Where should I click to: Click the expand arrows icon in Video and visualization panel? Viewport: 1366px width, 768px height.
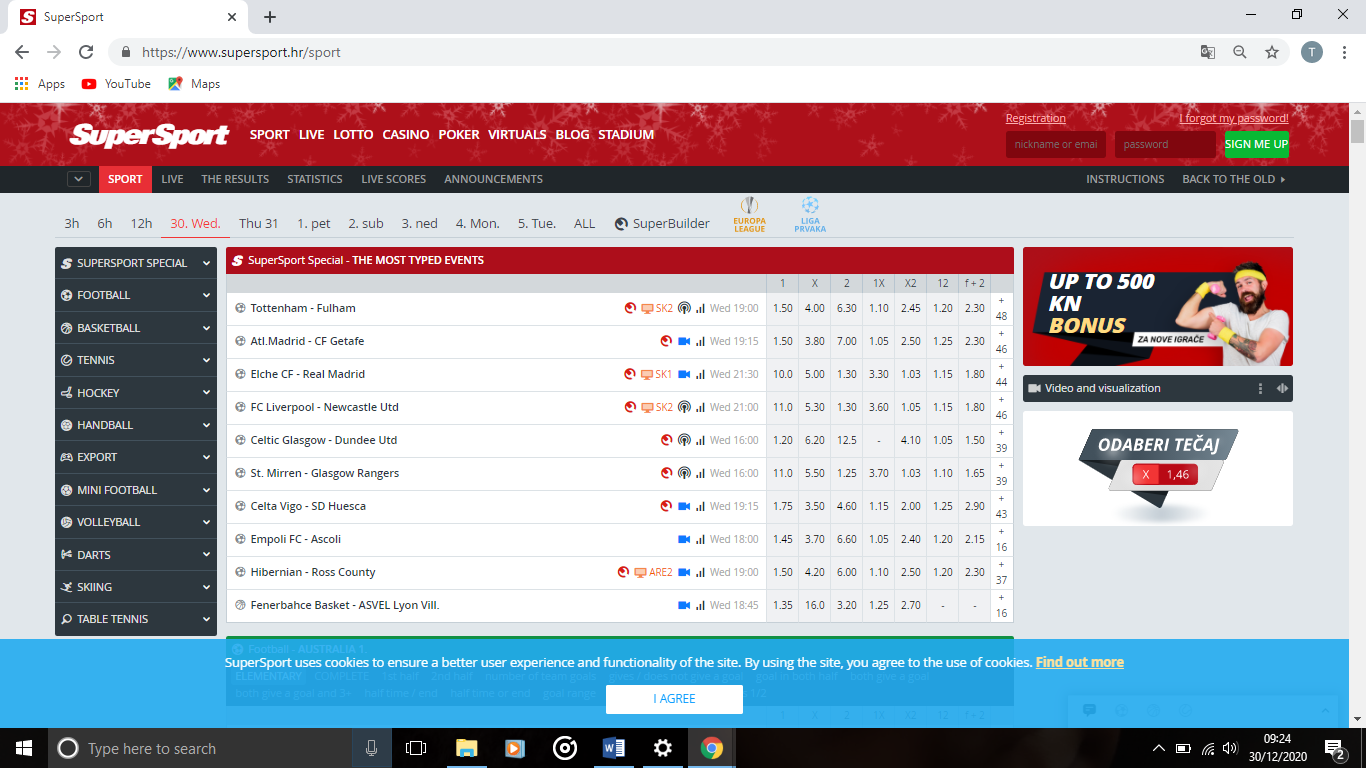click(1282, 388)
